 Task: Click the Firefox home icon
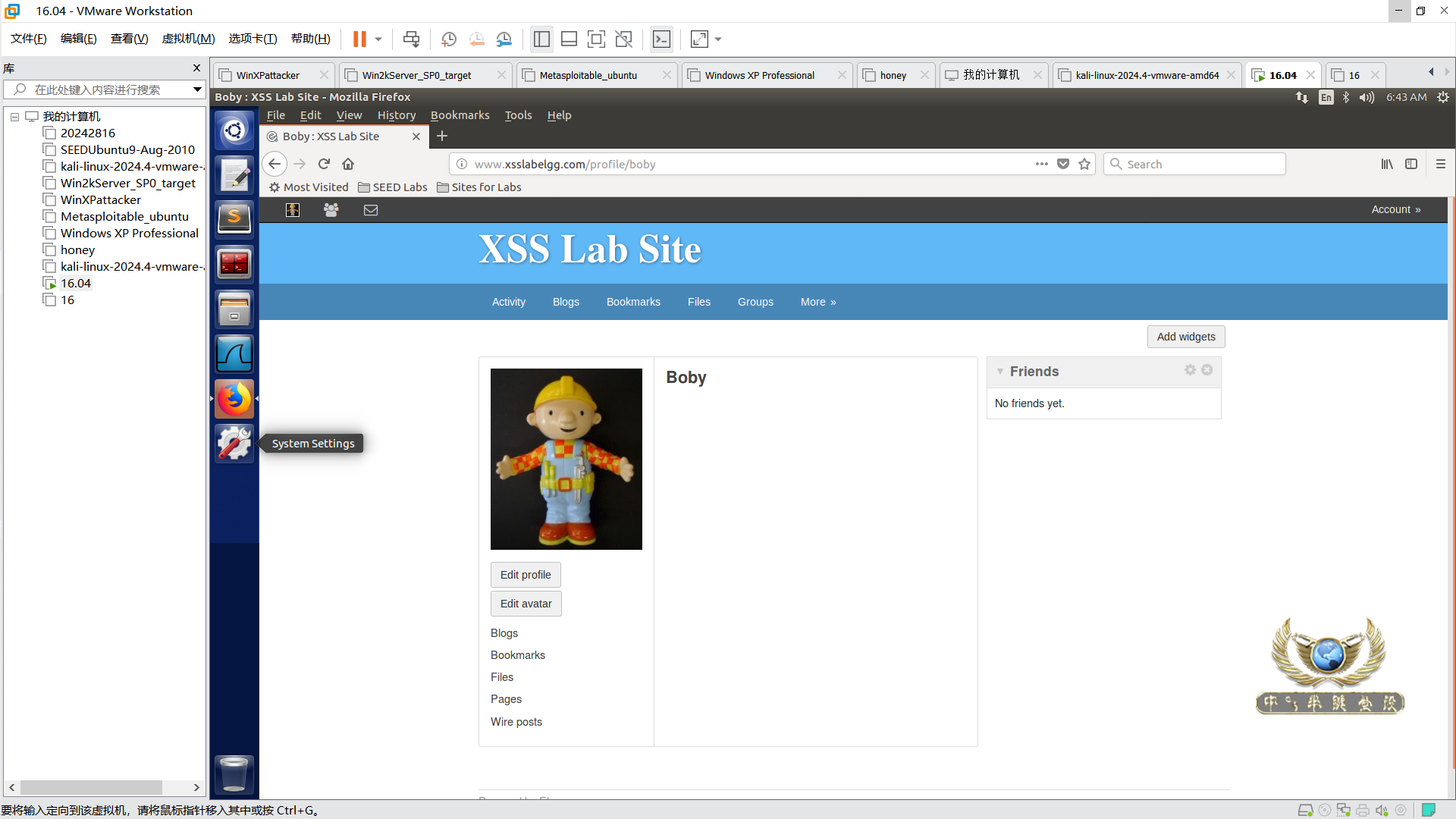click(348, 164)
